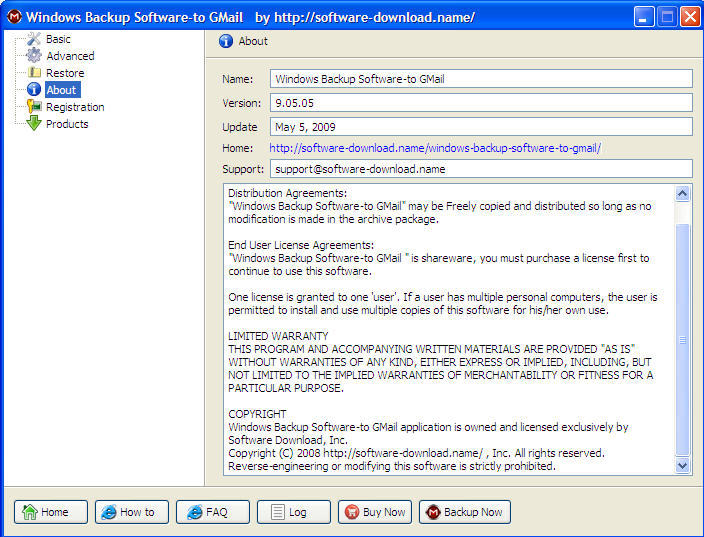Screen dimensions: 704x537
Task: Click the About info icon in sidebar
Action: pos(34,89)
